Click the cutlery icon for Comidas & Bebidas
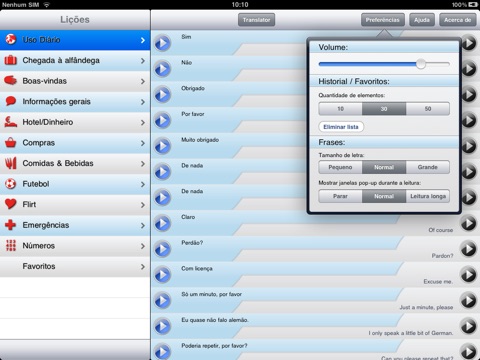 point(11,163)
